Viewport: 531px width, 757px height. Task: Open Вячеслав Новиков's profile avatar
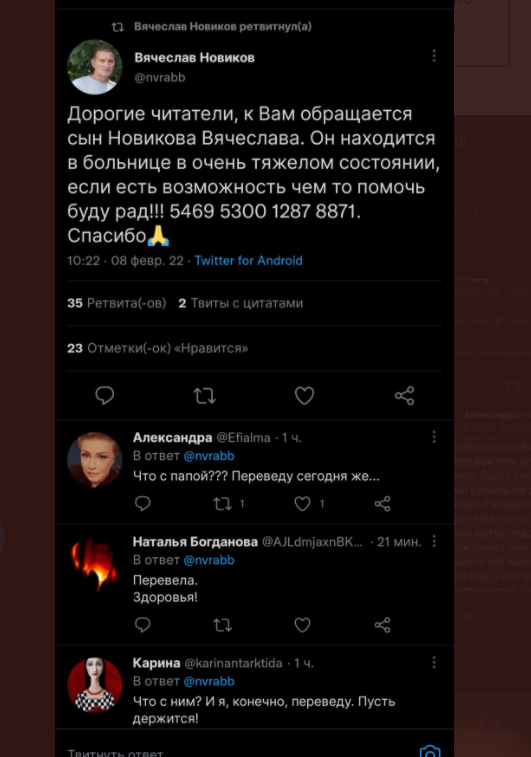pos(95,67)
